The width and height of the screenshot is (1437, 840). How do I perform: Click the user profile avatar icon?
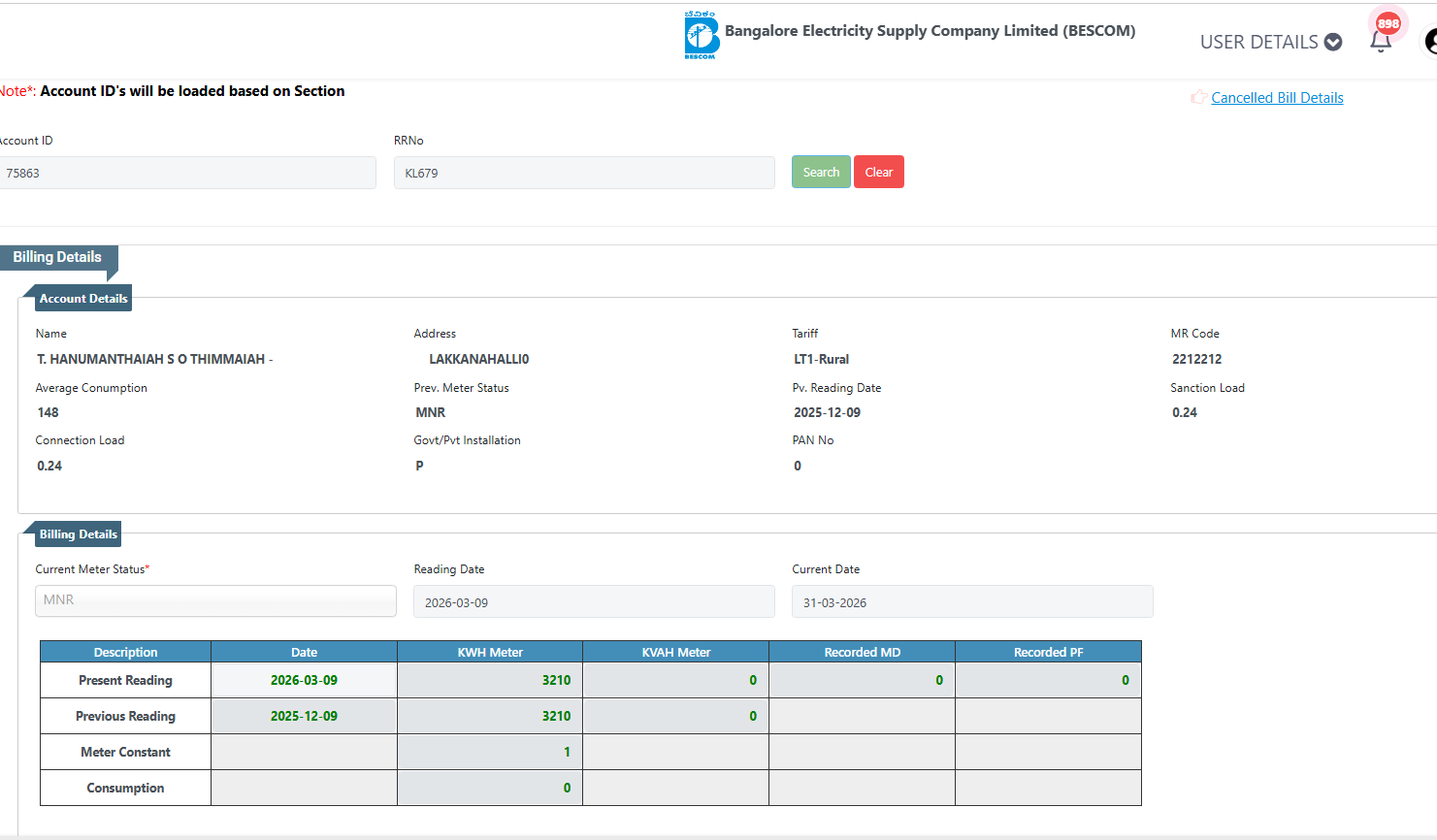tap(1430, 42)
